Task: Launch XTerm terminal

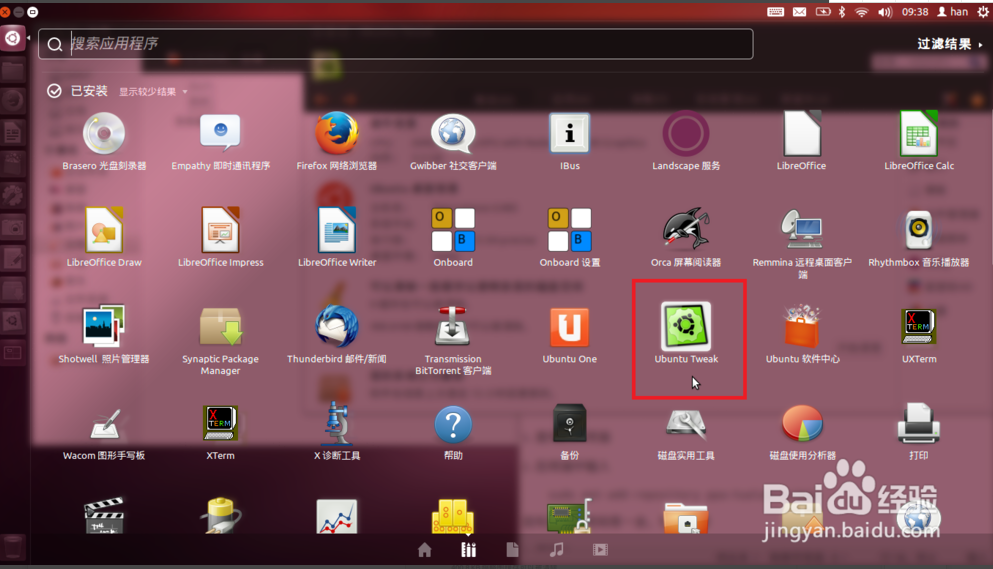Action: pos(220,432)
